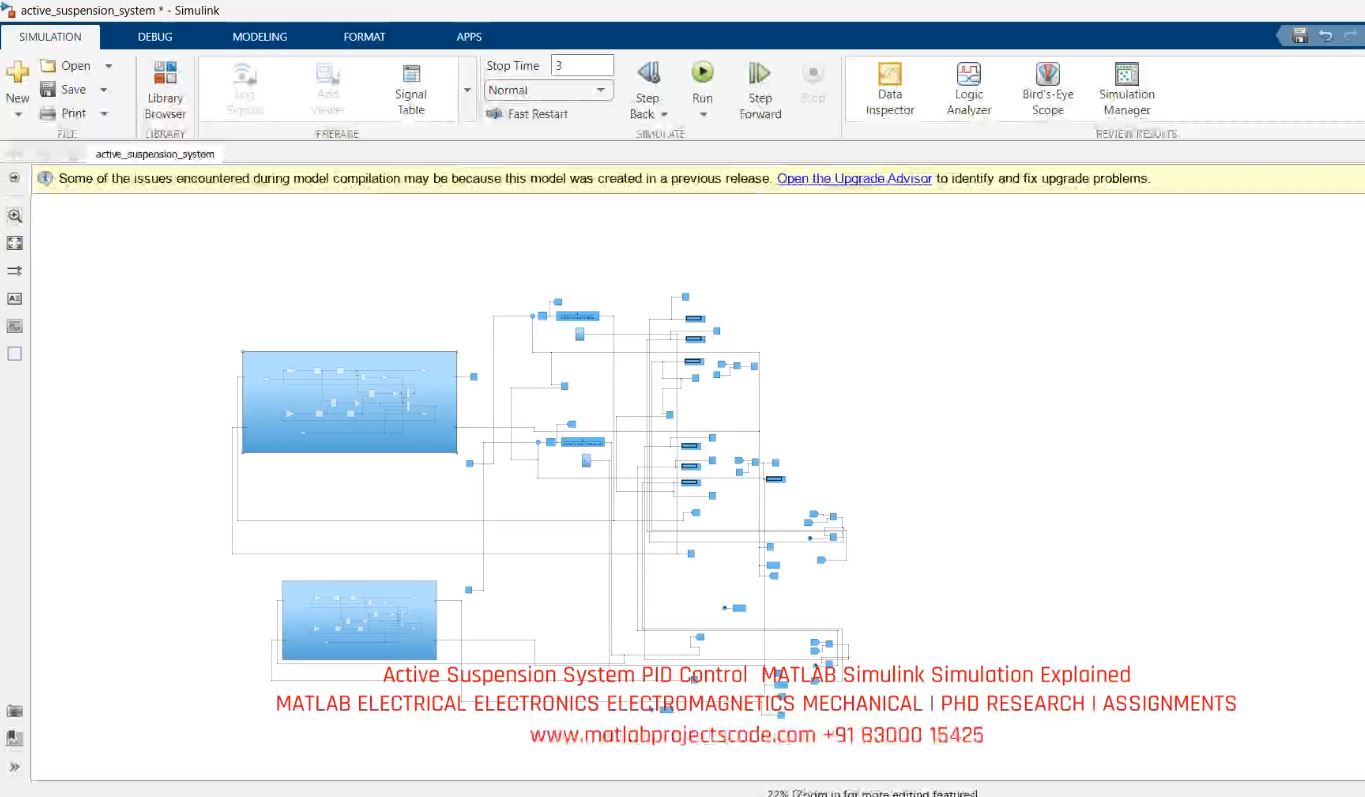1365x797 pixels.
Task: Switch to the MODELING tab
Action: pos(260,37)
